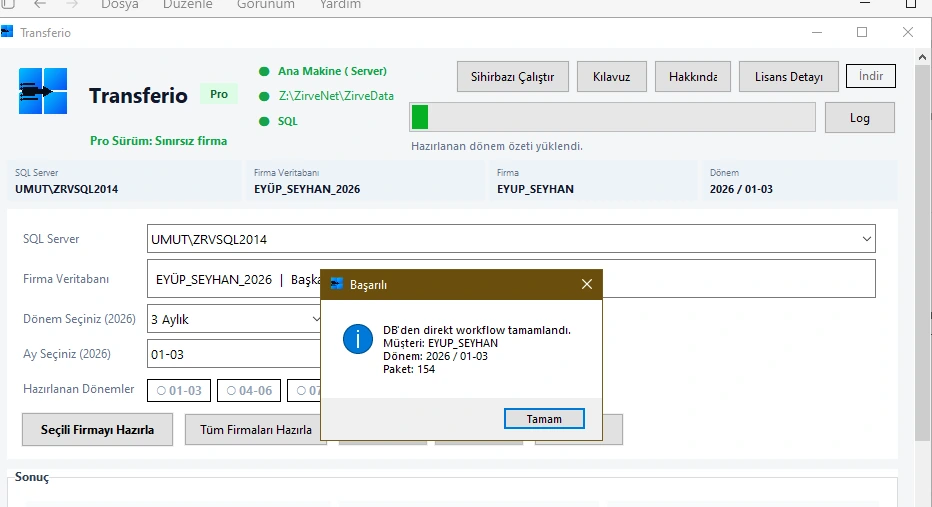Image resolution: width=932 pixels, height=507 pixels.
Task: Click the Sonuç group label
Action: (32, 477)
